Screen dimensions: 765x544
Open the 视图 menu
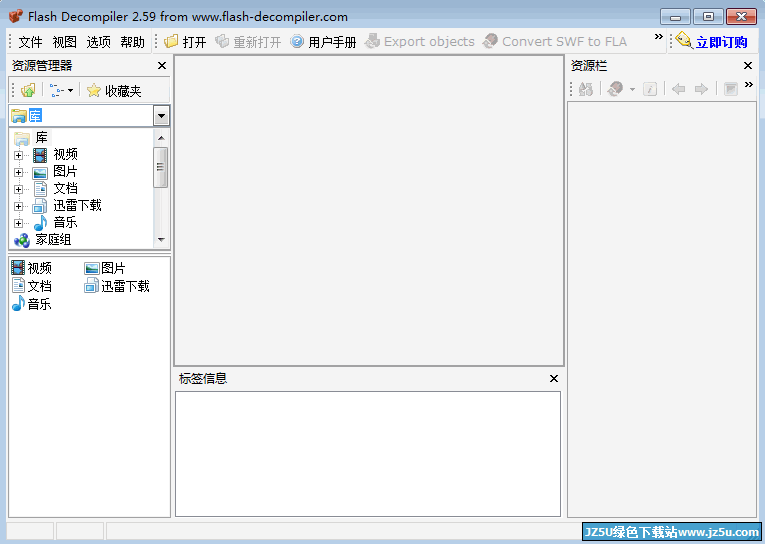pos(64,42)
